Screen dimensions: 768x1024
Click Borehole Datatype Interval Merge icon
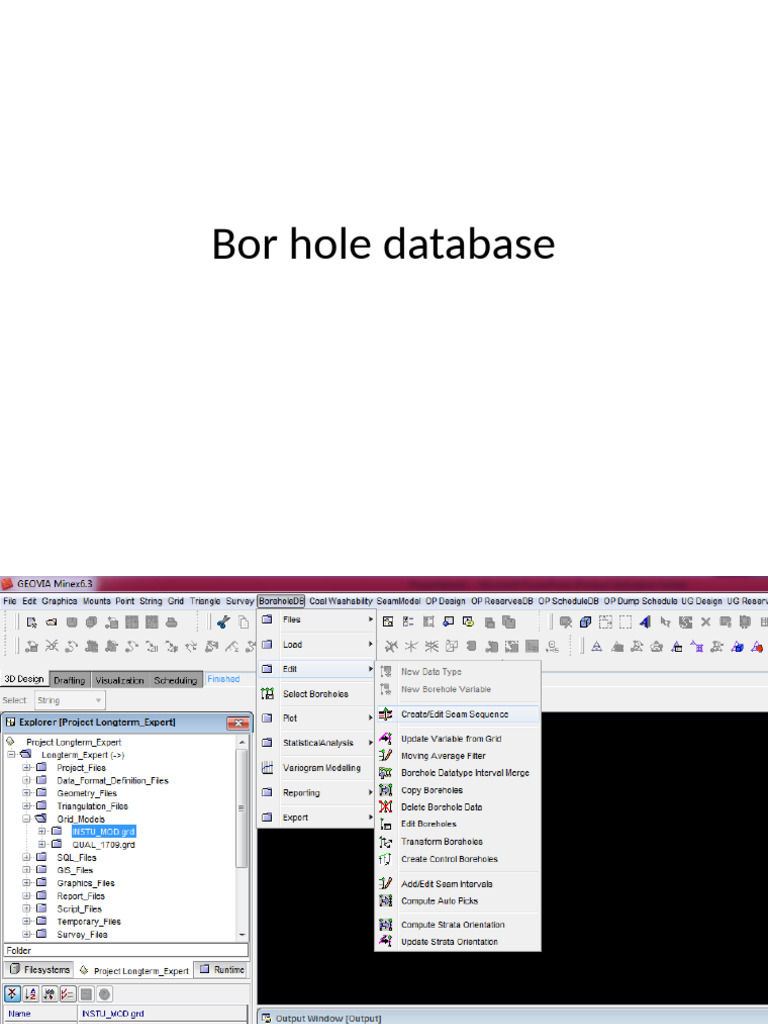pyautogui.click(x=385, y=773)
